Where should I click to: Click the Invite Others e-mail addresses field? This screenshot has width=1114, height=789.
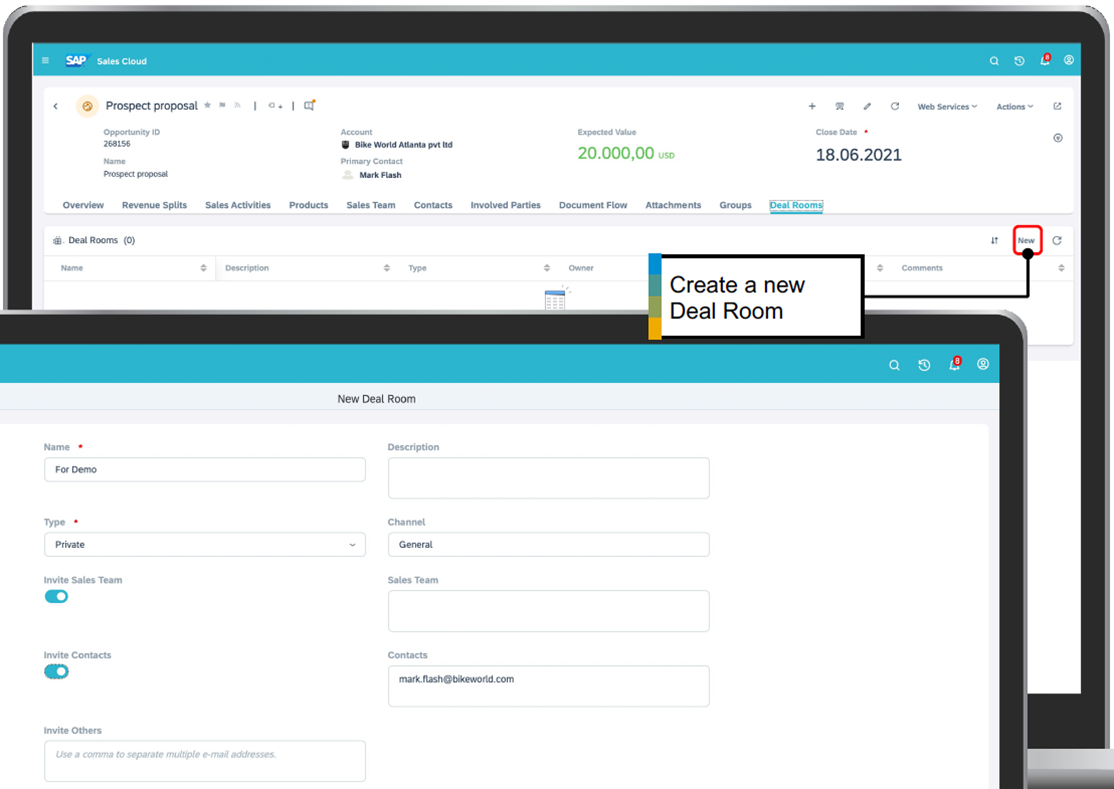205,761
